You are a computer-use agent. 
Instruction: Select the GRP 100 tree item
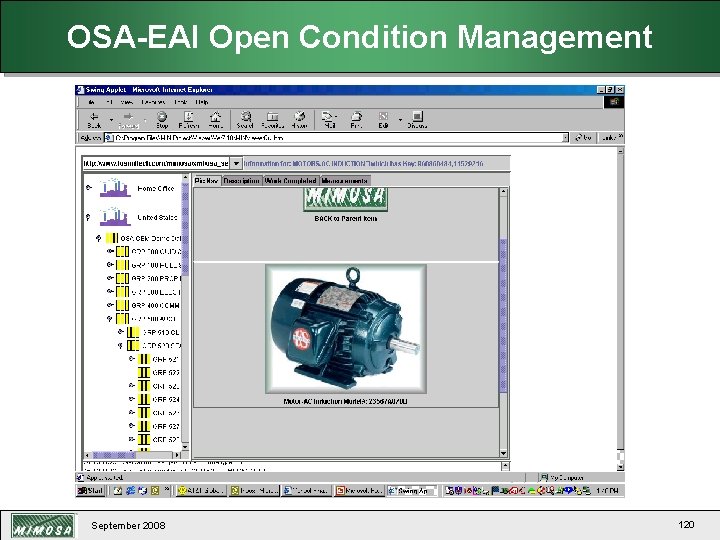tap(149, 265)
